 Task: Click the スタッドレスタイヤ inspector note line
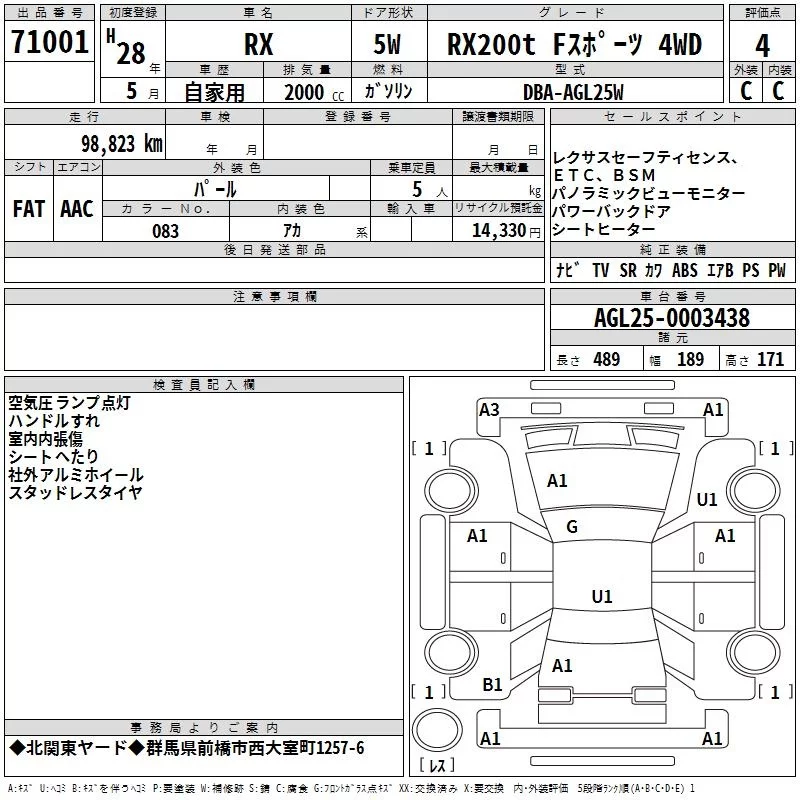point(75,492)
